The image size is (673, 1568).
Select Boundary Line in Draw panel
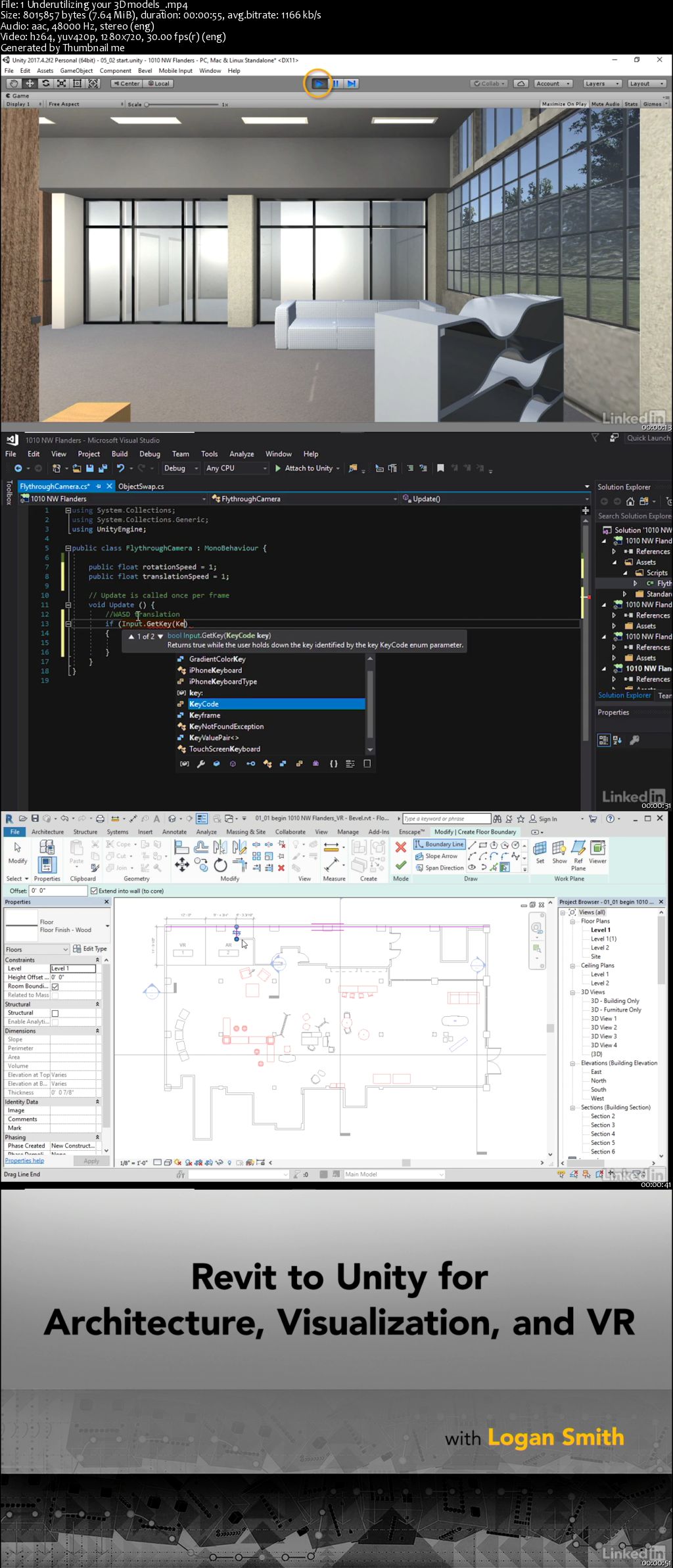coord(439,844)
